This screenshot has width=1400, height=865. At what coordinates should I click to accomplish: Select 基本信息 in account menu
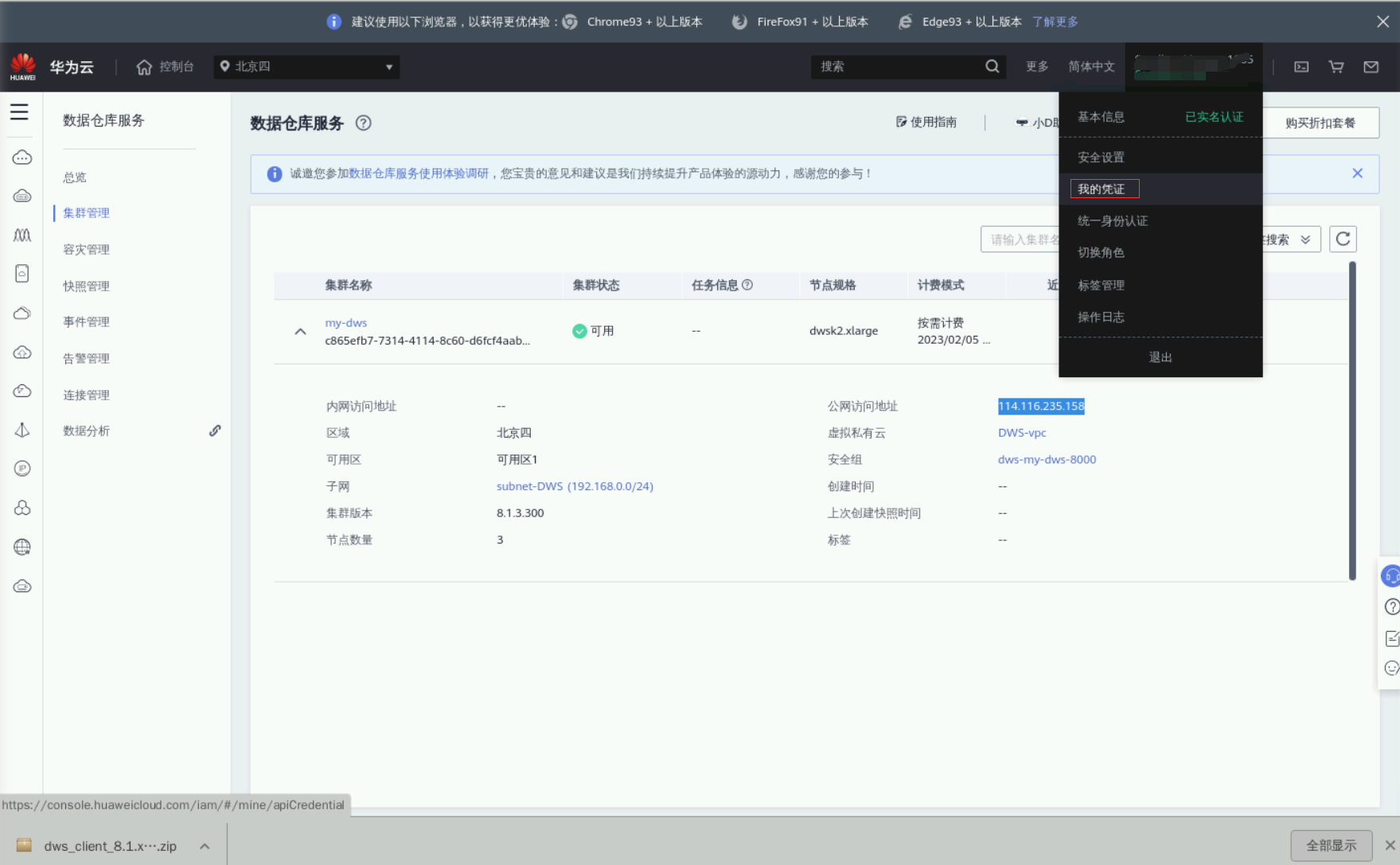pyautogui.click(x=1101, y=117)
